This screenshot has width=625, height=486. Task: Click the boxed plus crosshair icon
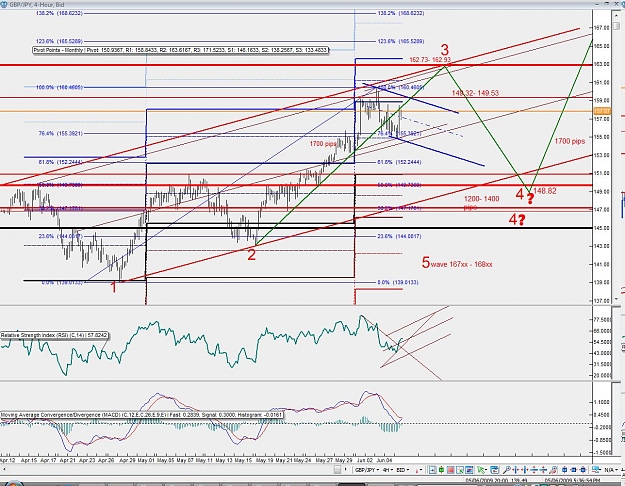[432, 470]
